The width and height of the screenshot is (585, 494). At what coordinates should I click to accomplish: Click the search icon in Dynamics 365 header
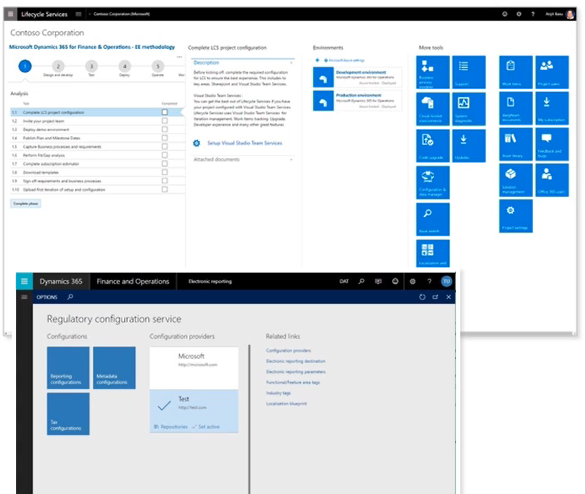(x=361, y=281)
